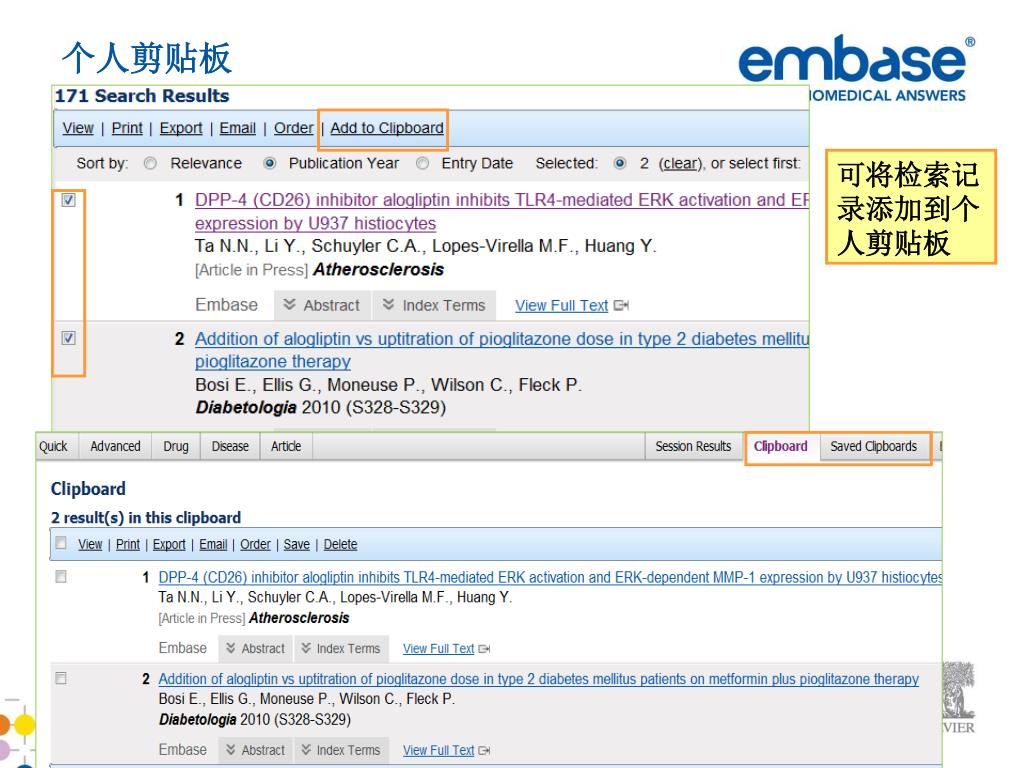Expand Index Terms for clipboard result 2
This screenshot has height=768, width=1024.
point(341,750)
